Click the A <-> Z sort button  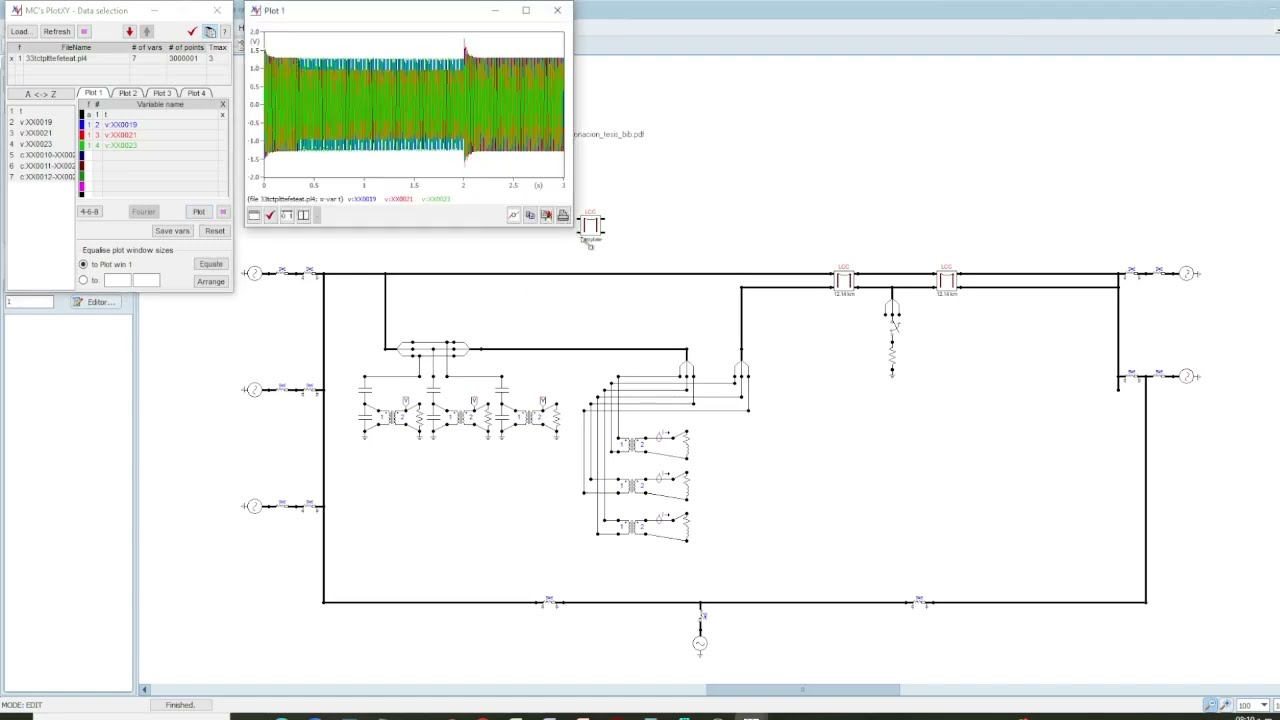(40, 94)
